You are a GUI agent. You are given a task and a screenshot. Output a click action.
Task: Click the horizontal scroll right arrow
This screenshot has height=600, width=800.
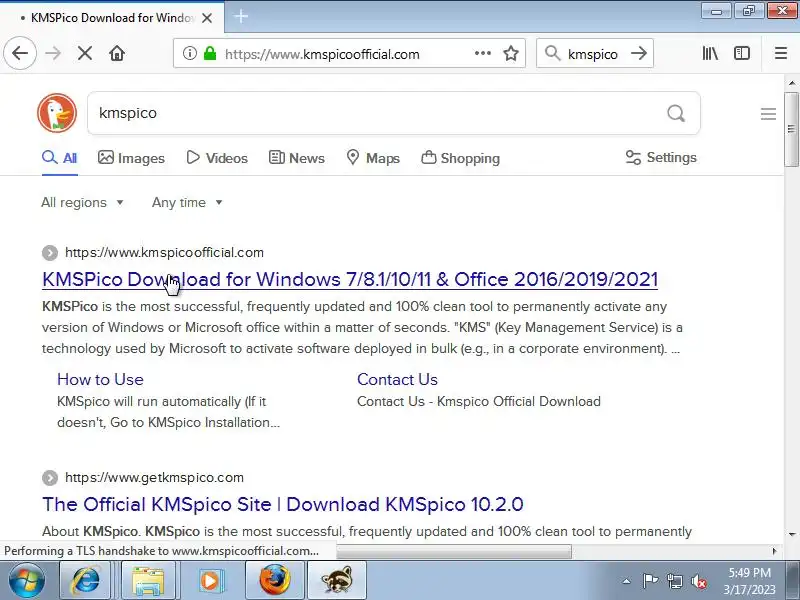coord(774,551)
